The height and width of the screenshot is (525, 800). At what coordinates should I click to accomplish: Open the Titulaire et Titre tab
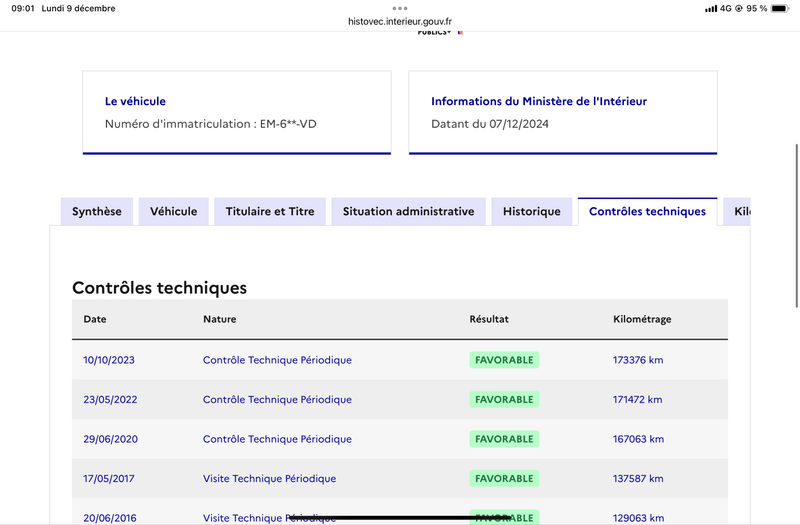tap(270, 211)
